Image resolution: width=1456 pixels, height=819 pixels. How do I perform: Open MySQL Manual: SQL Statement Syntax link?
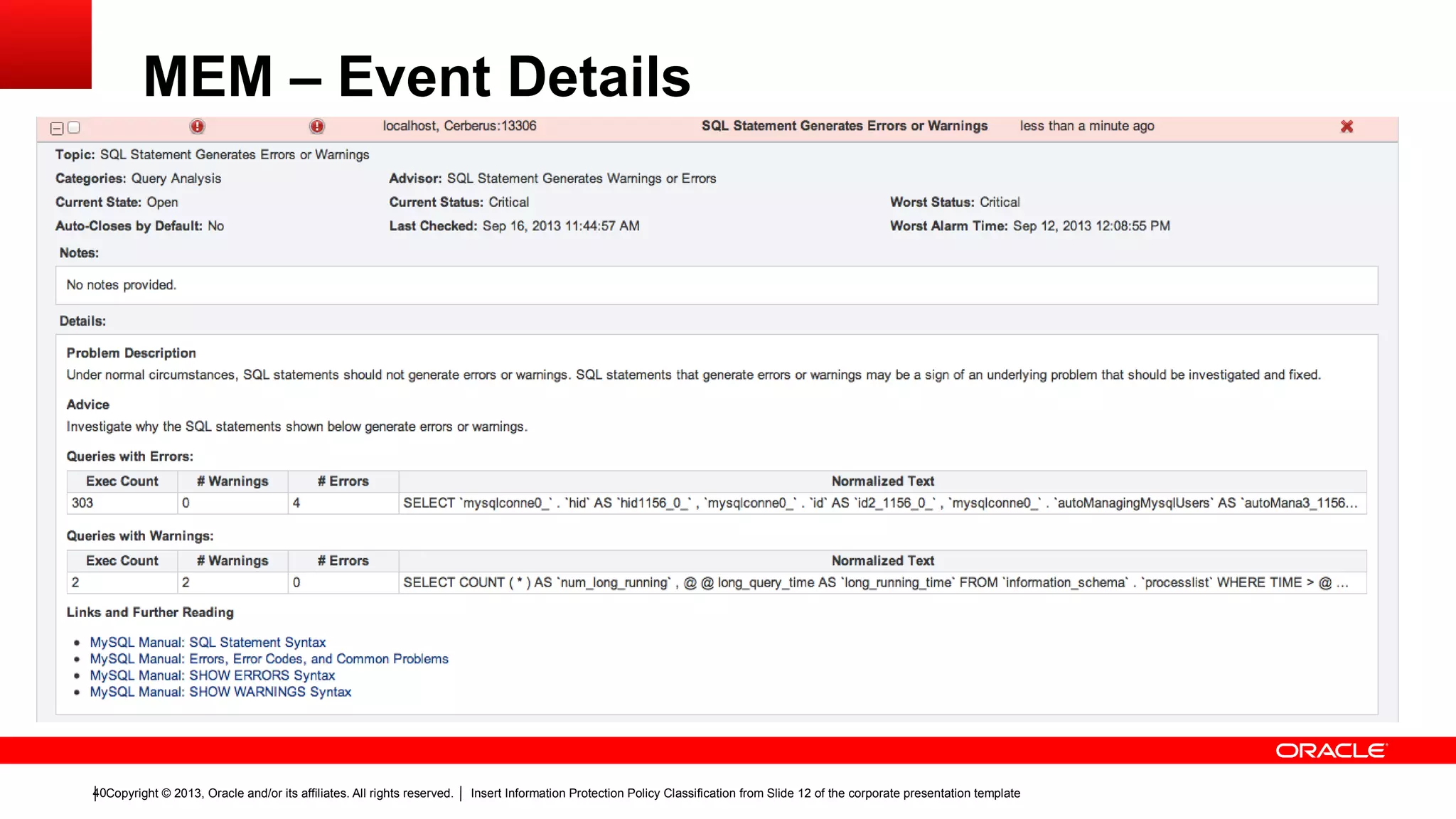[x=208, y=642]
